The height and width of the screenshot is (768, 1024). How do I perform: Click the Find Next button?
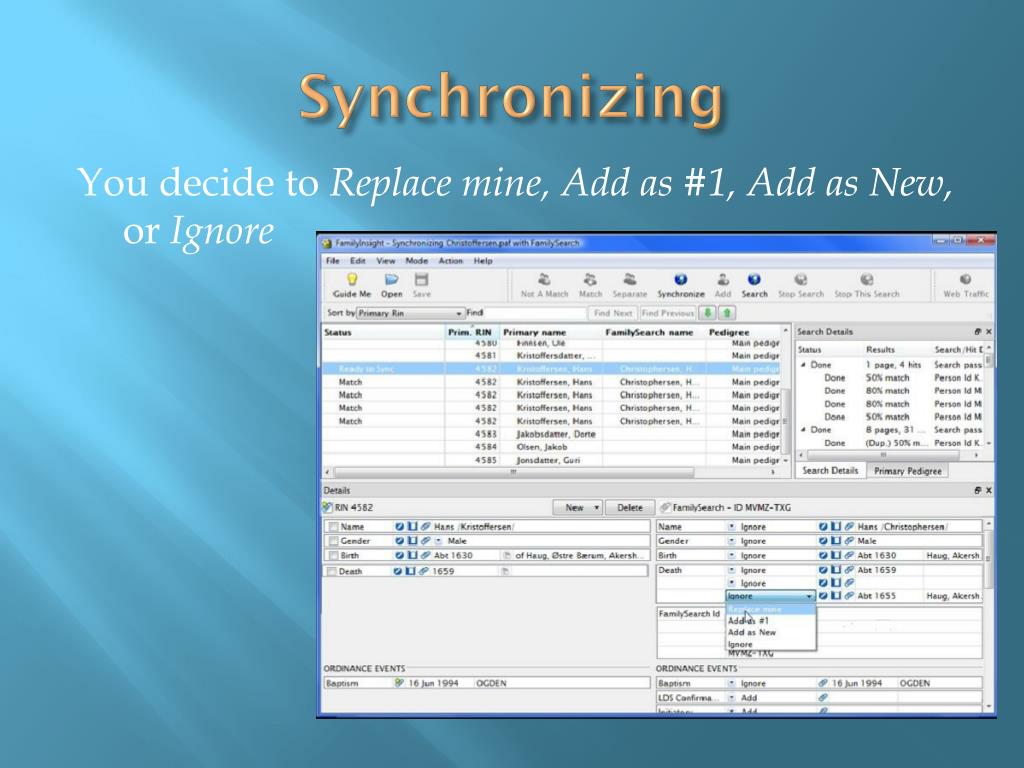(x=613, y=313)
